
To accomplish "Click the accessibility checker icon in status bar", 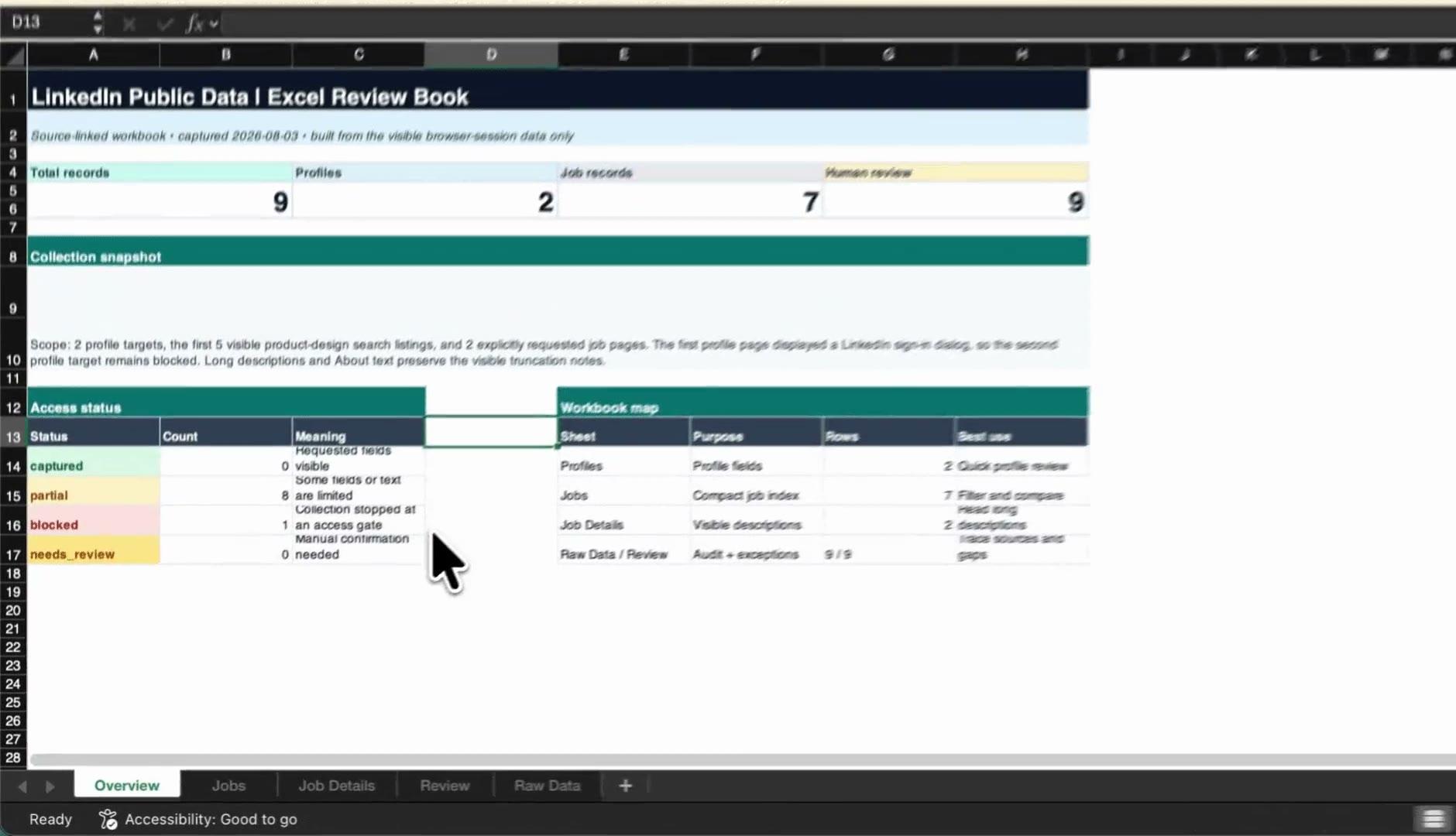I will click(x=108, y=819).
